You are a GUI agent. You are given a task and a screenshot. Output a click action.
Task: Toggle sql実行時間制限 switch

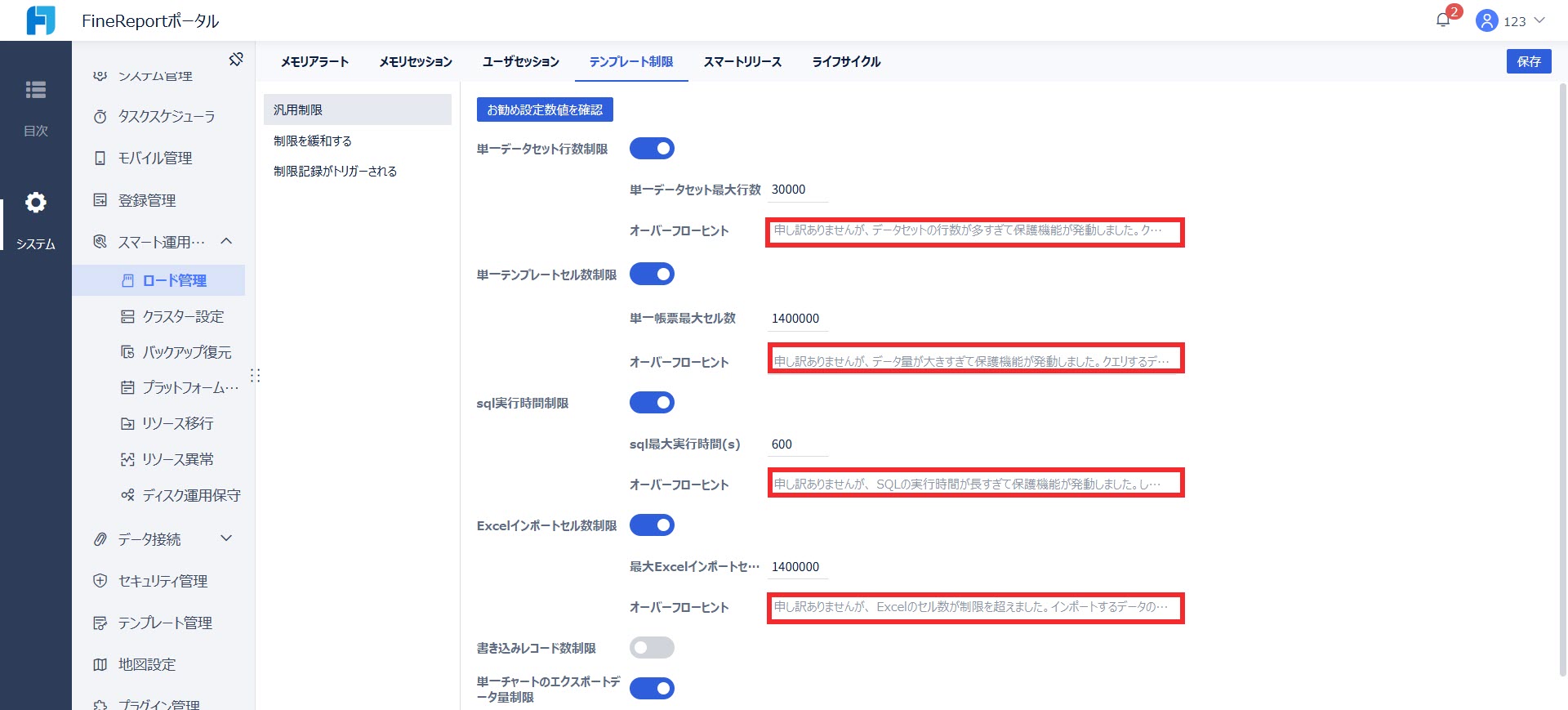(652, 403)
